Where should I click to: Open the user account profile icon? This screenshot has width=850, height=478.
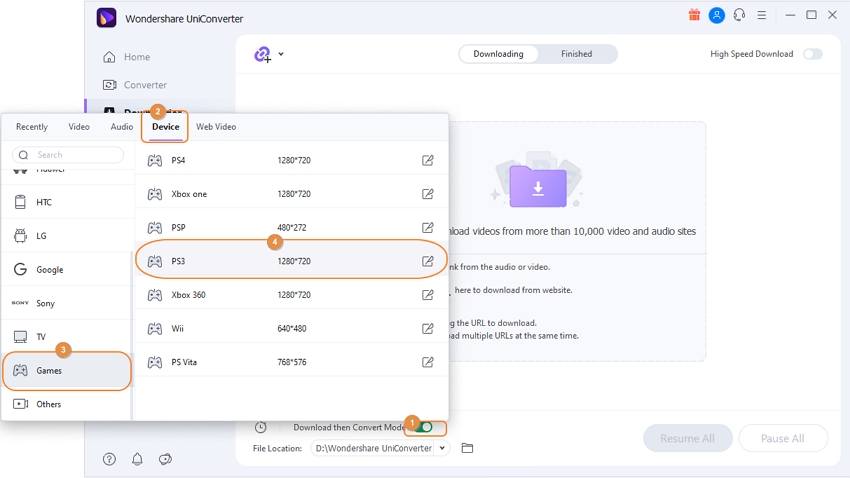pos(717,16)
